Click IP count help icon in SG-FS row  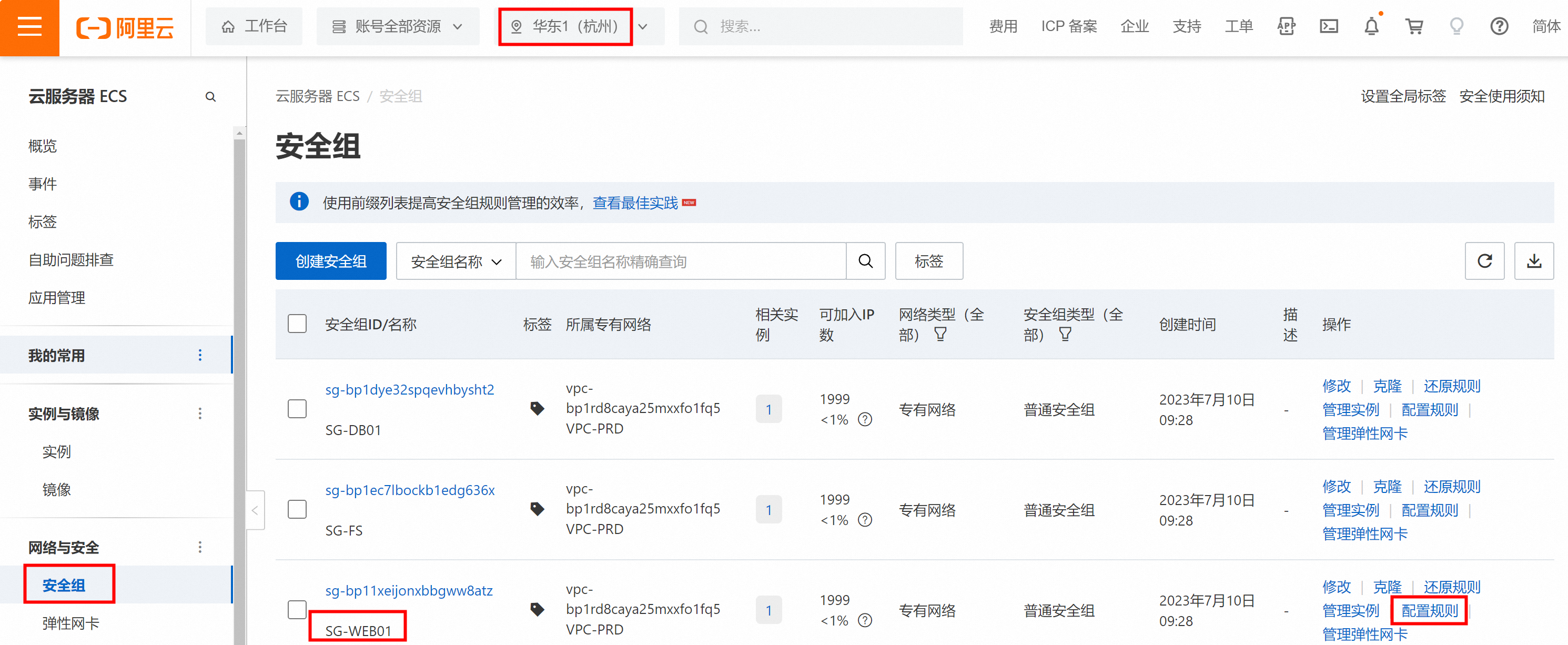(x=865, y=520)
